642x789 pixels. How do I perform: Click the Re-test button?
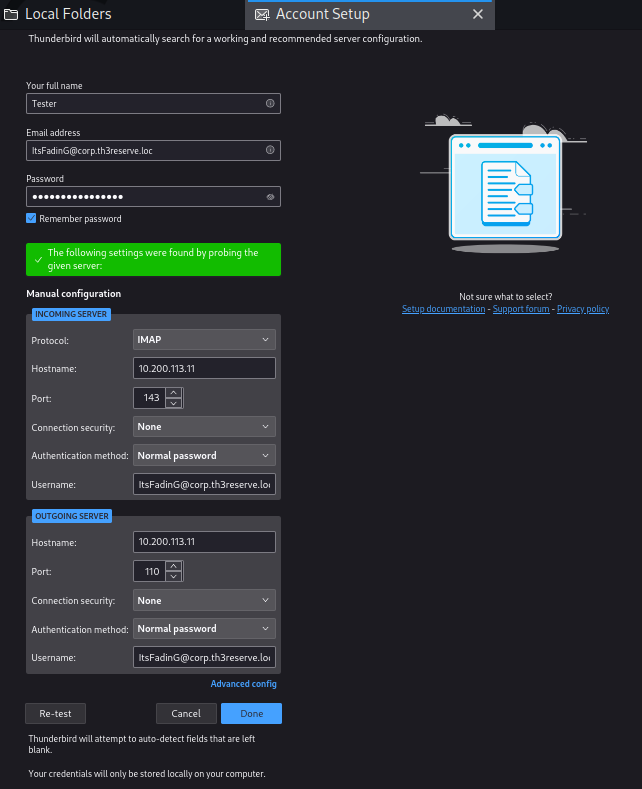point(55,713)
